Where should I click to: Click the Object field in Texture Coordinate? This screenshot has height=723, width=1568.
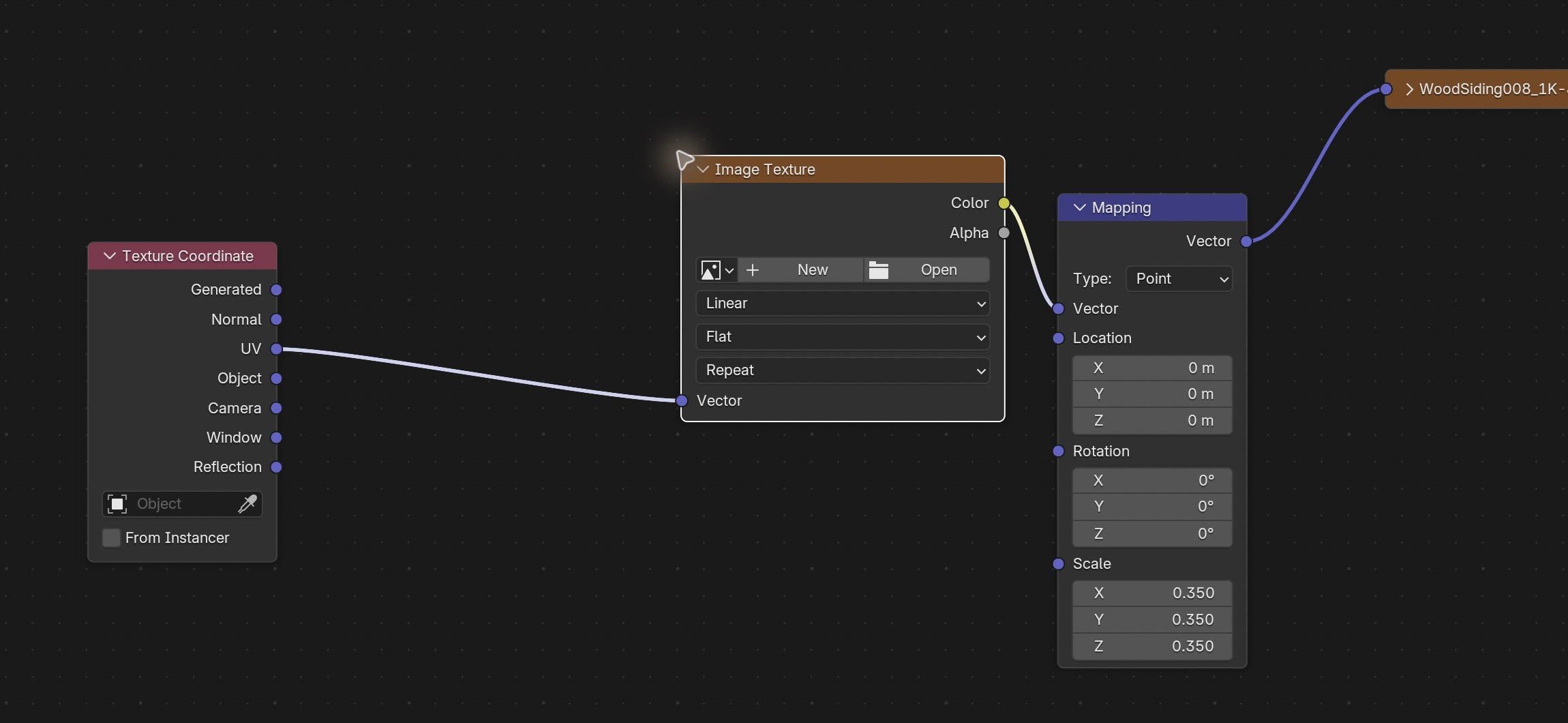click(182, 504)
